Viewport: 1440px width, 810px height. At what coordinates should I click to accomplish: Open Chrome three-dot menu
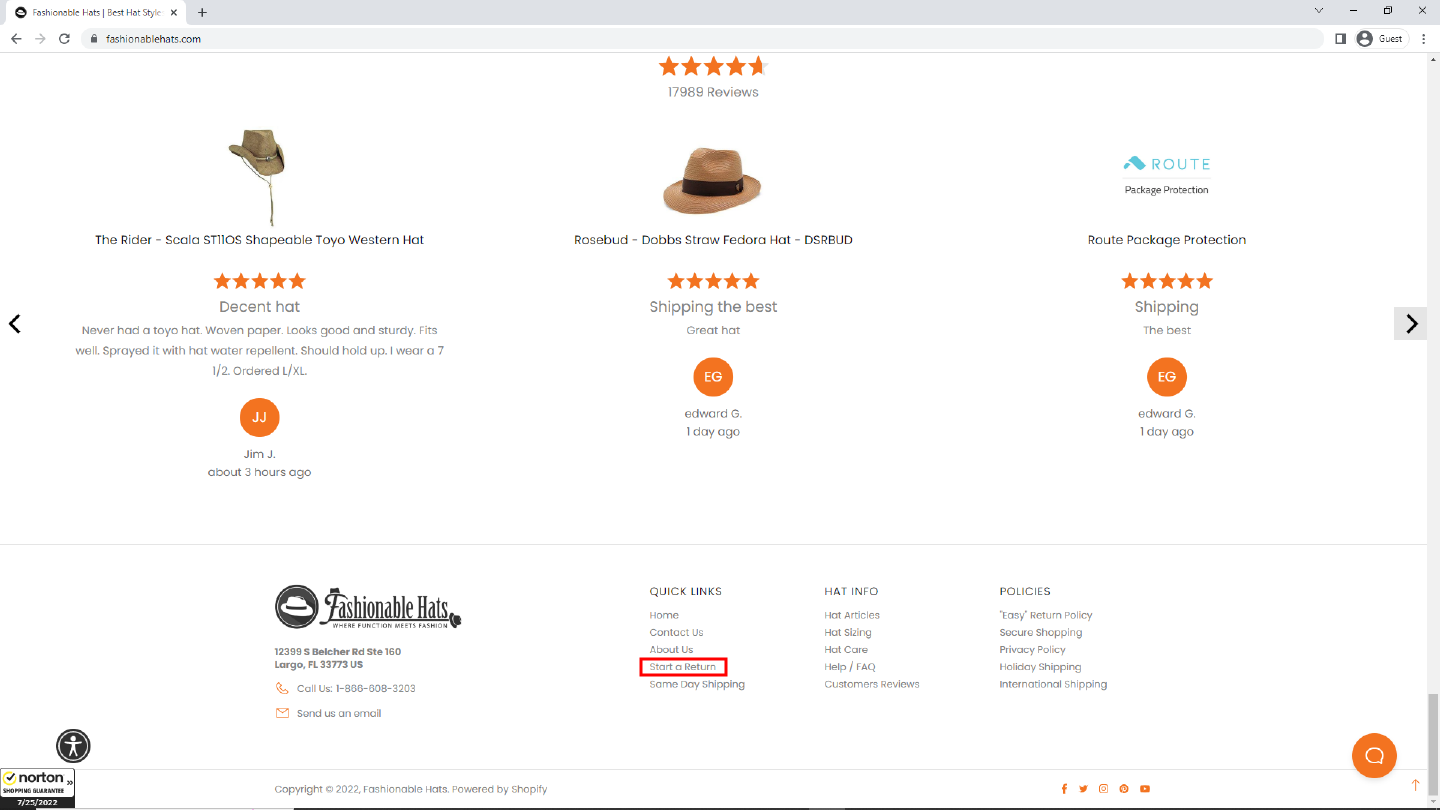coord(1423,39)
